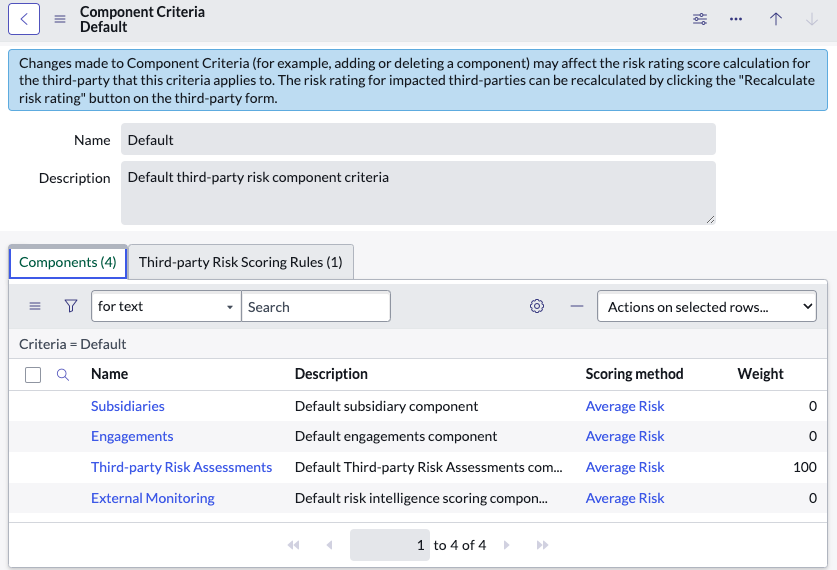Open the External Monitoring component
Screen dimensions: 837x570
tap(153, 498)
